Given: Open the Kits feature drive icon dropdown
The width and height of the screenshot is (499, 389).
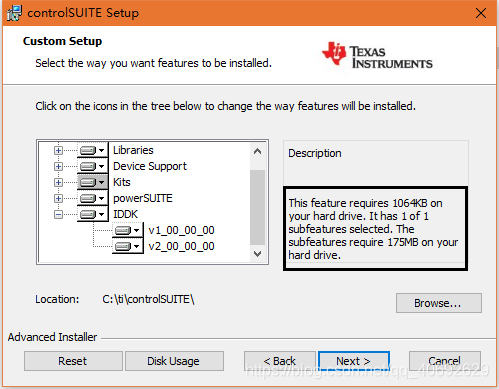Looking at the screenshot, I should point(93,182).
